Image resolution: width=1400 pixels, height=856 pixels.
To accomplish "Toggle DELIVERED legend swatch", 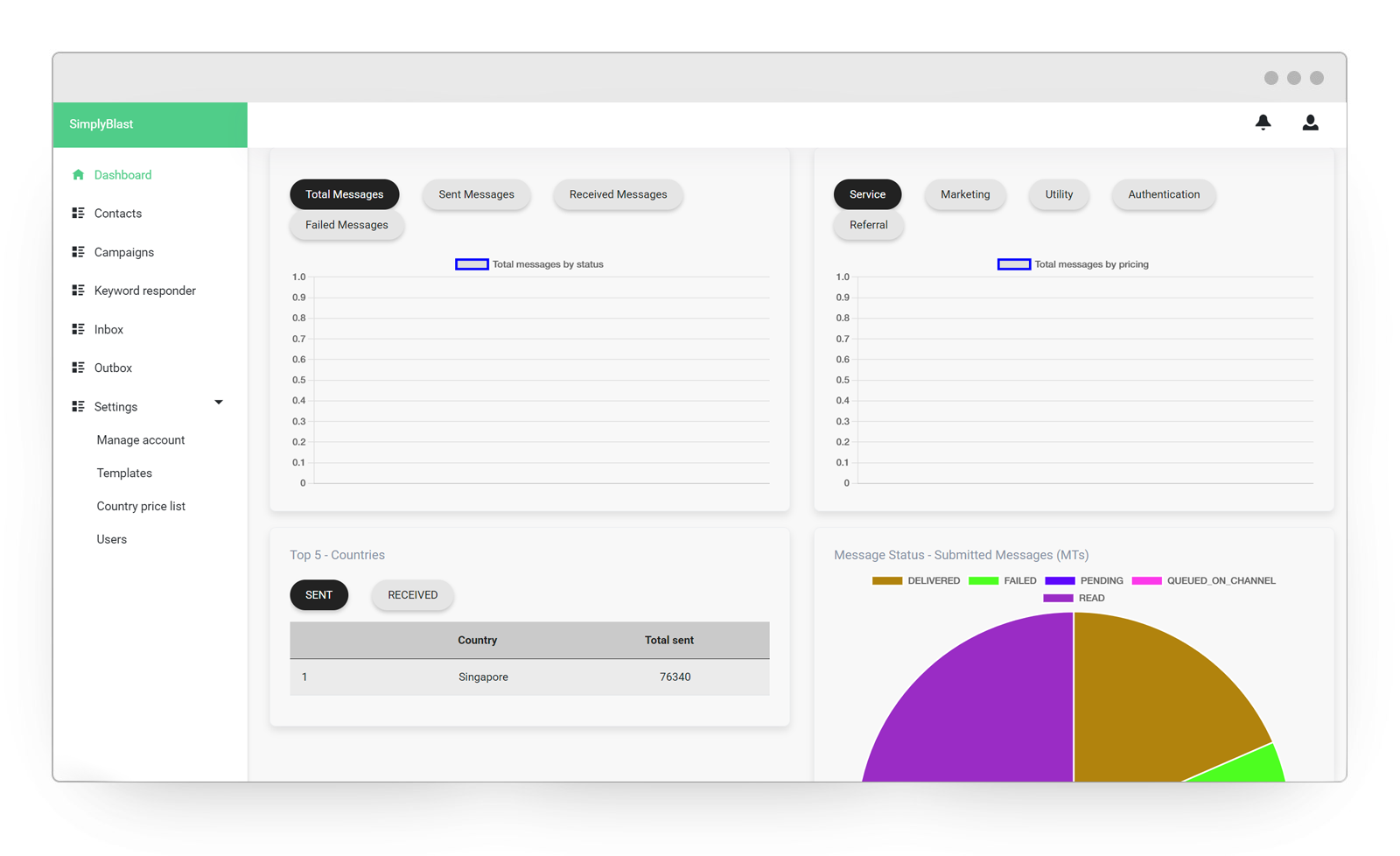I will click(x=887, y=581).
